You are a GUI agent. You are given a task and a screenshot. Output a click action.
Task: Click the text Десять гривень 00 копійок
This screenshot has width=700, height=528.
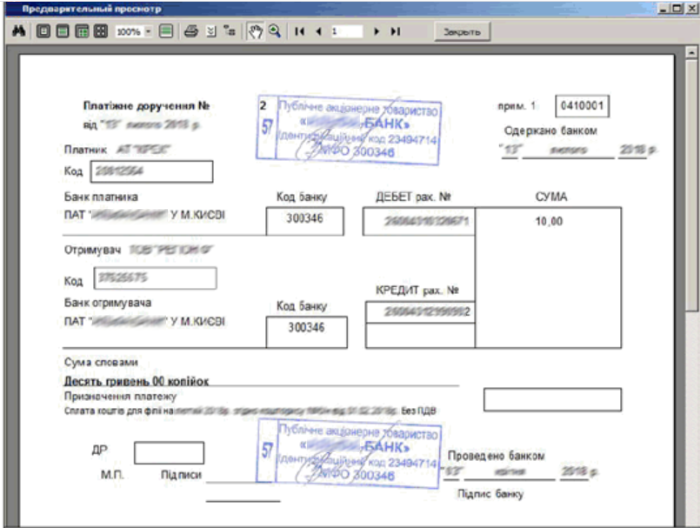[136, 382]
